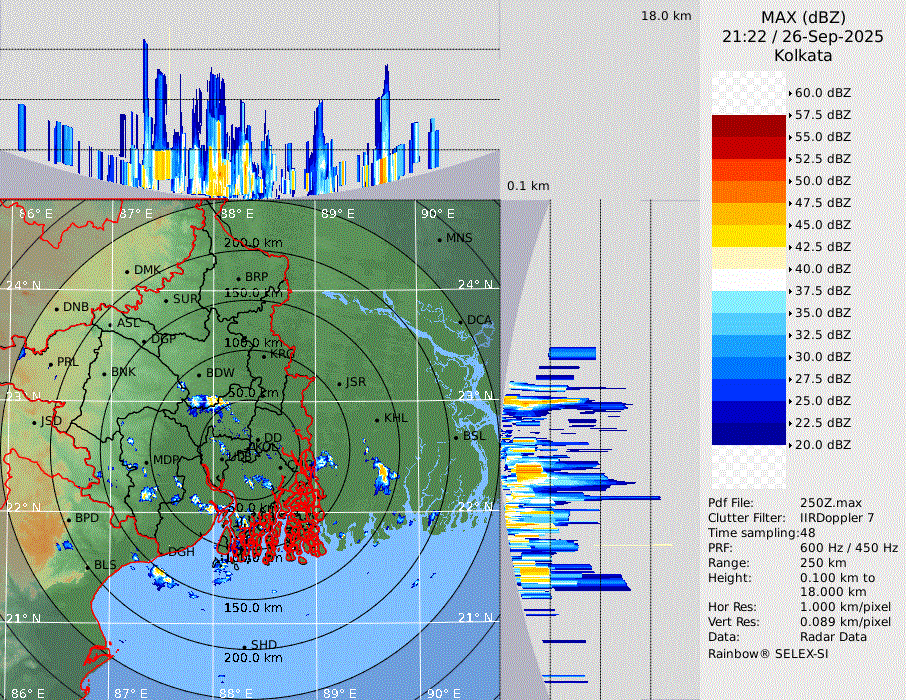Select the KHL station marker
906x700 pixels.
tap(377, 419)
